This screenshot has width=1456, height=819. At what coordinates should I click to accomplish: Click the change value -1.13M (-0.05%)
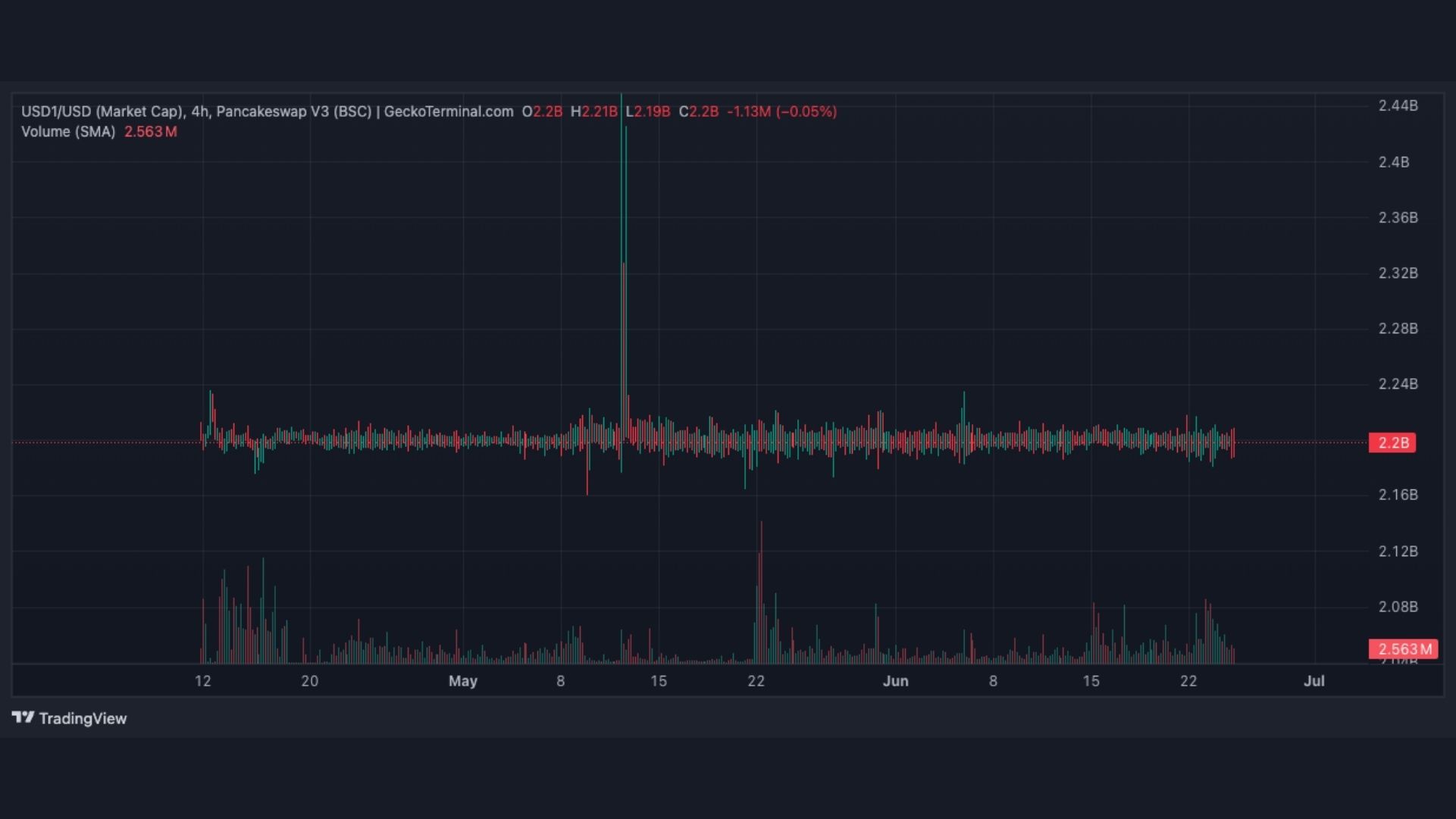pos(781,111)
